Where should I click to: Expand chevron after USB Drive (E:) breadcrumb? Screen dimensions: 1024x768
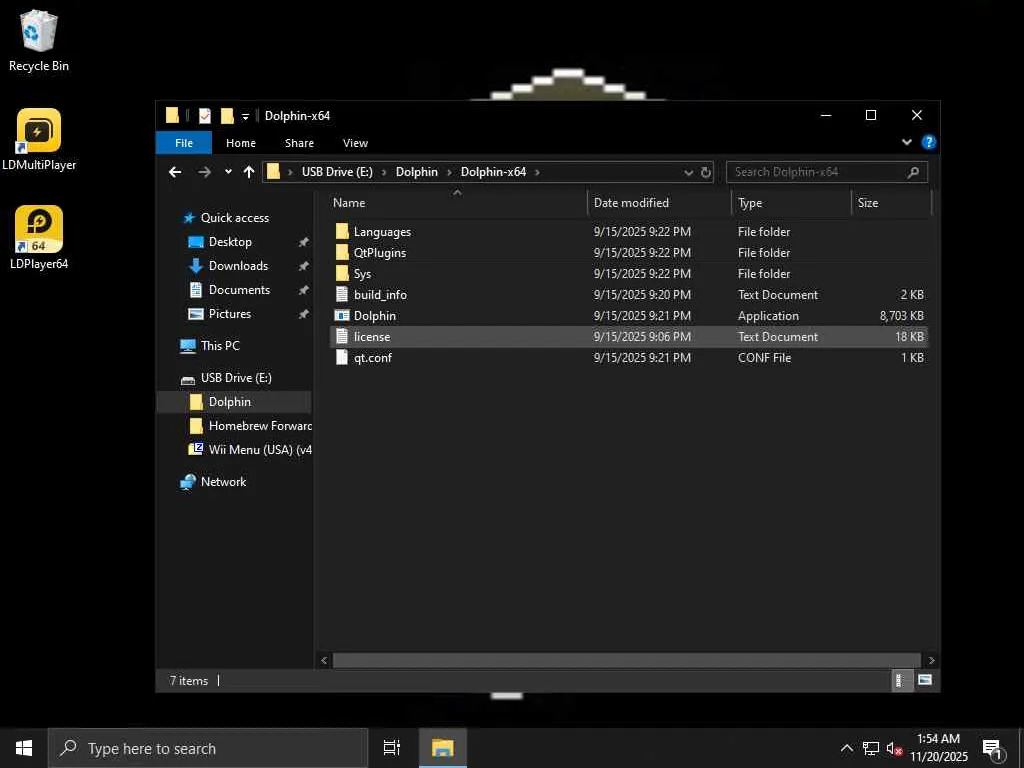pyautogui.click(x=384, y=172)
